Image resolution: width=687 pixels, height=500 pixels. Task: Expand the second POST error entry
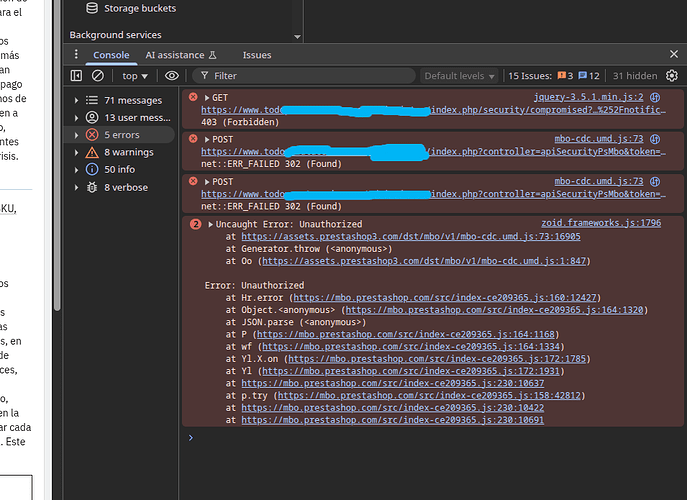[207, 182]
